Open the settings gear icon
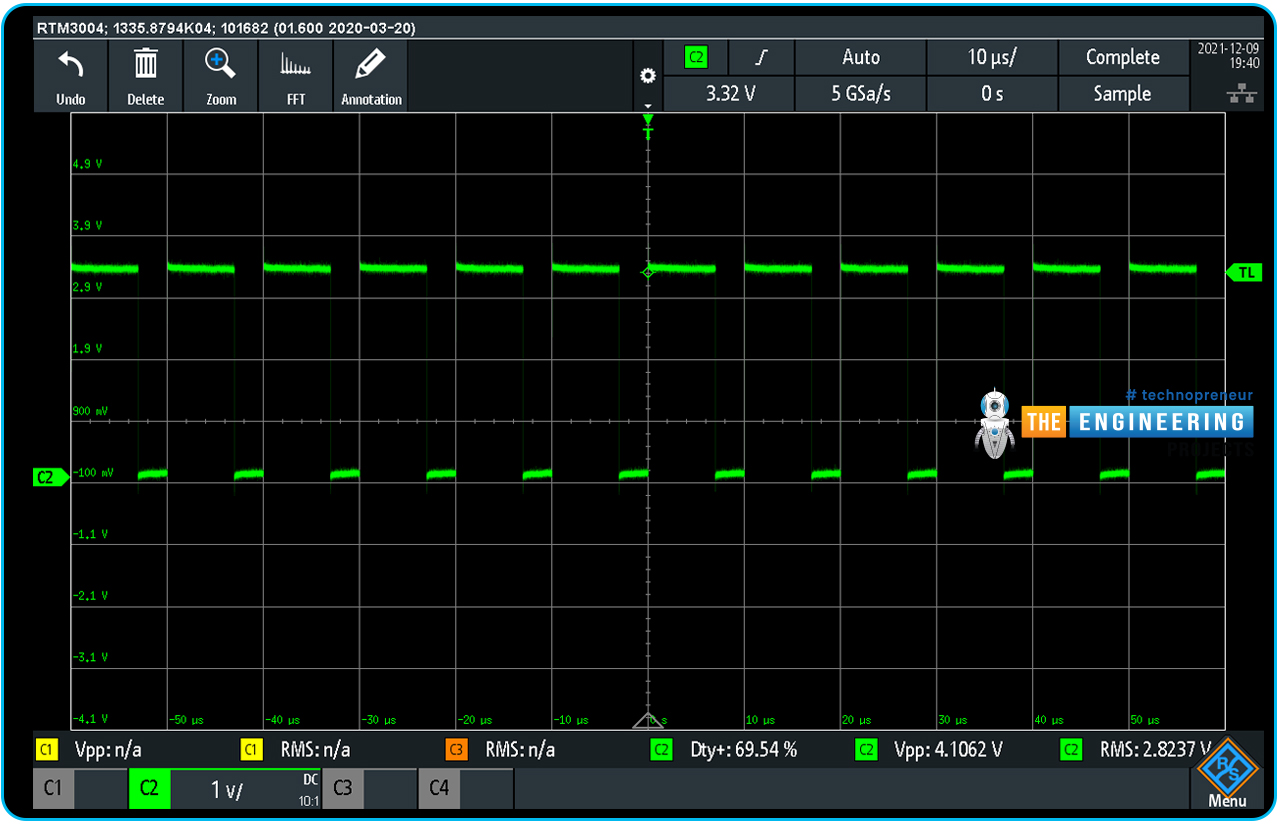 [x=648, y=76]
